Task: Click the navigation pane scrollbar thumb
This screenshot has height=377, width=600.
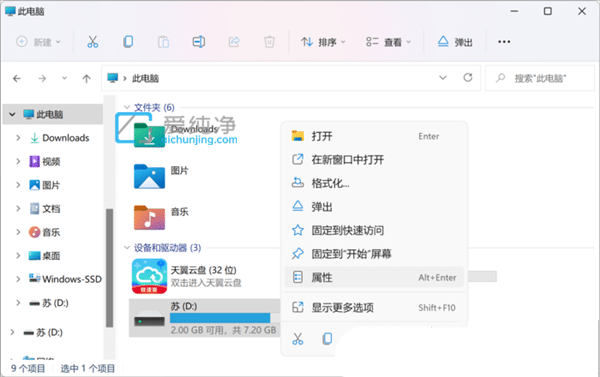Action: coord(109,268)
